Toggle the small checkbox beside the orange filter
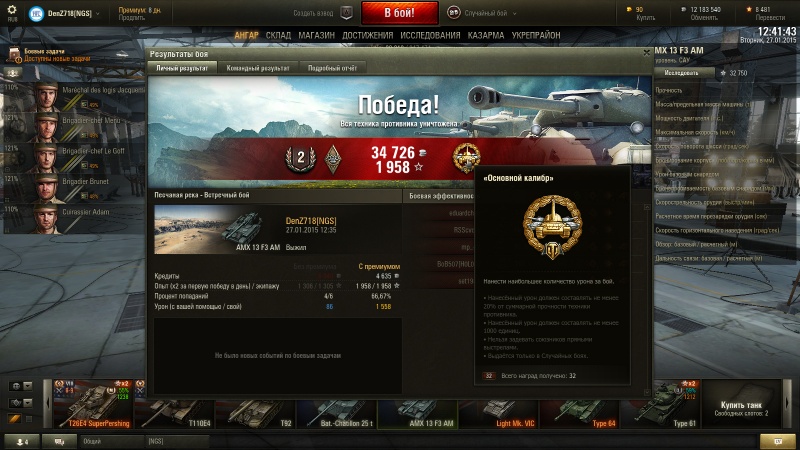800x450 pixels. click(x=29, y=419)
